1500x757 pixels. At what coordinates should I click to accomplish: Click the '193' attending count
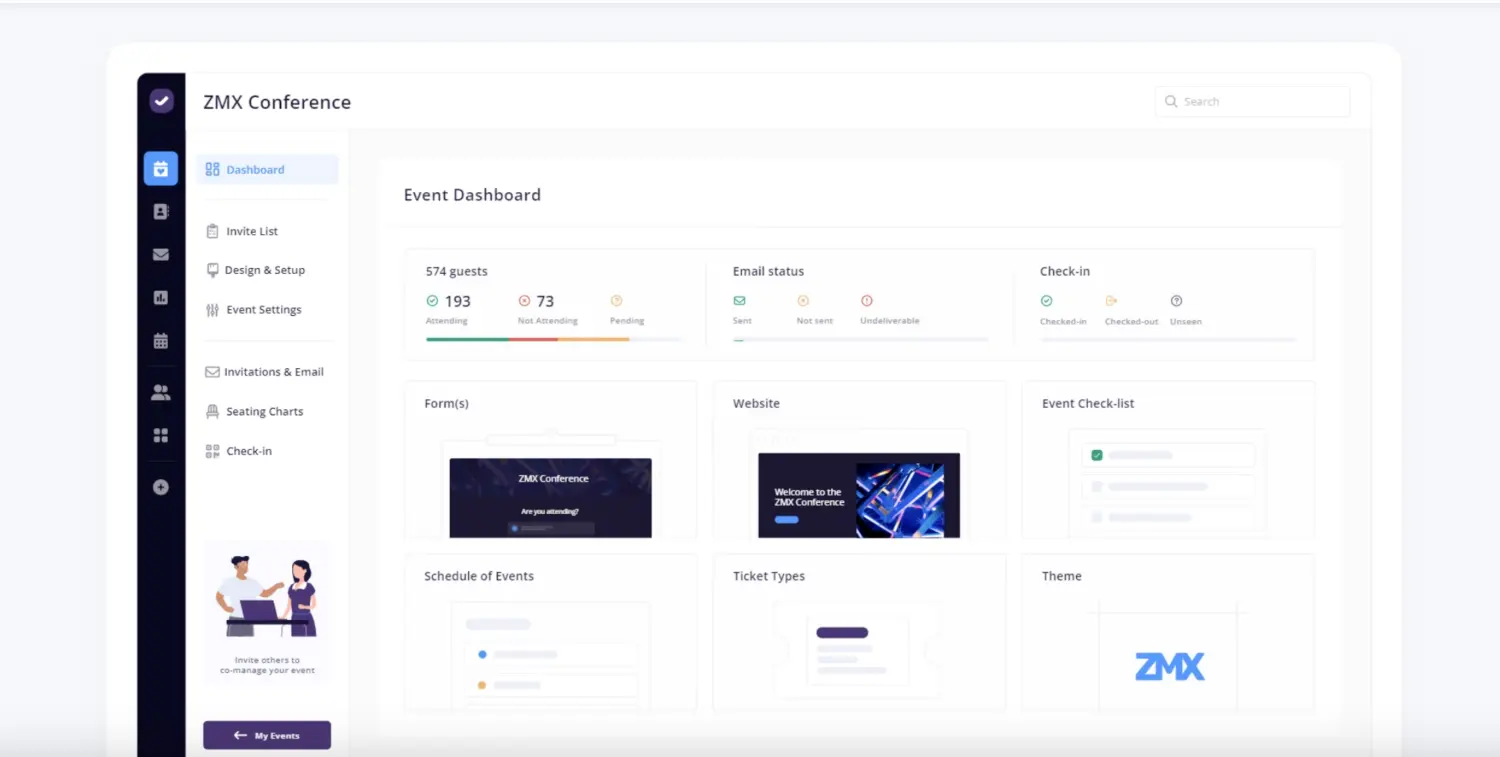[457, 301]
